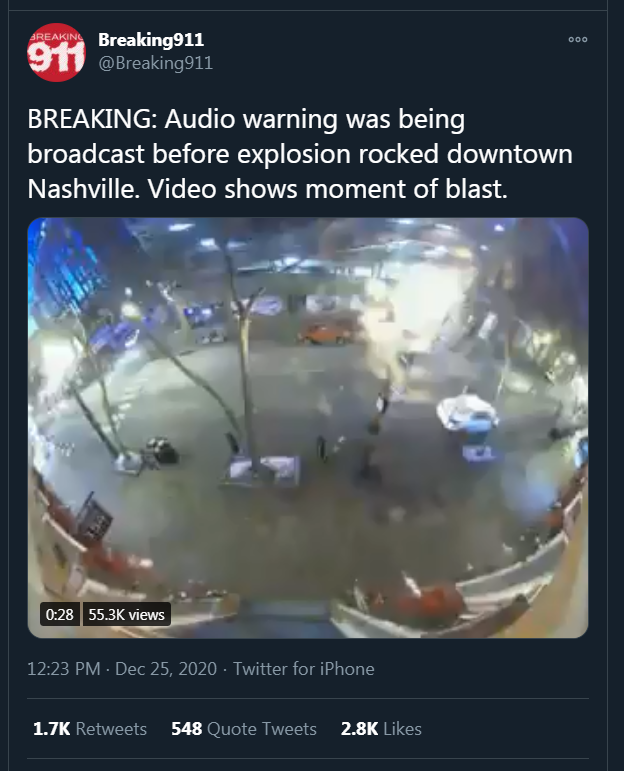Viewport: 624px width, 771px height.
Task: View the 548 Quote Tweets list
Action: click(244, 728)
